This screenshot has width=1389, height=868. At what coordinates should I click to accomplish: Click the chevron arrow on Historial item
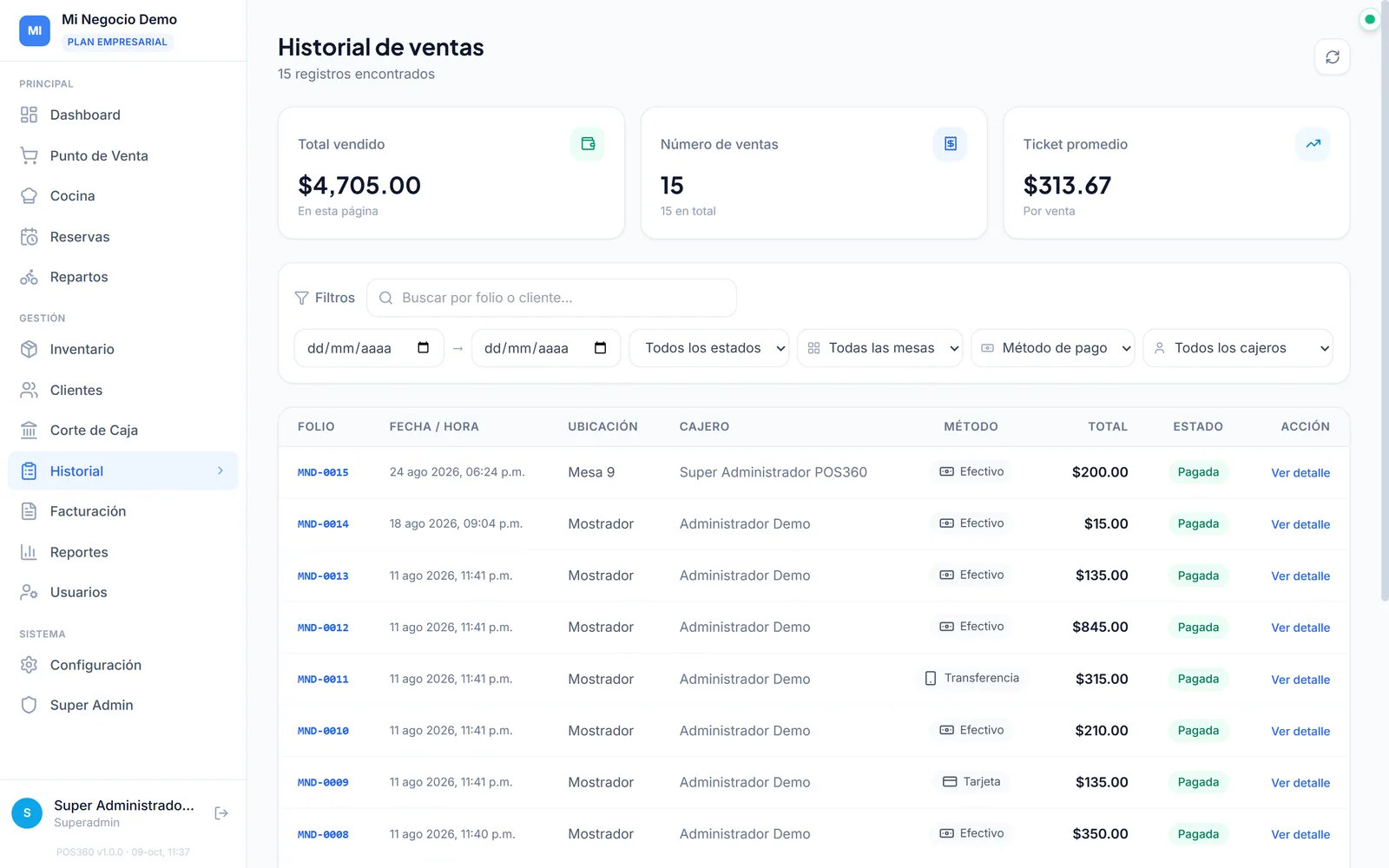(x=221, y=470)
